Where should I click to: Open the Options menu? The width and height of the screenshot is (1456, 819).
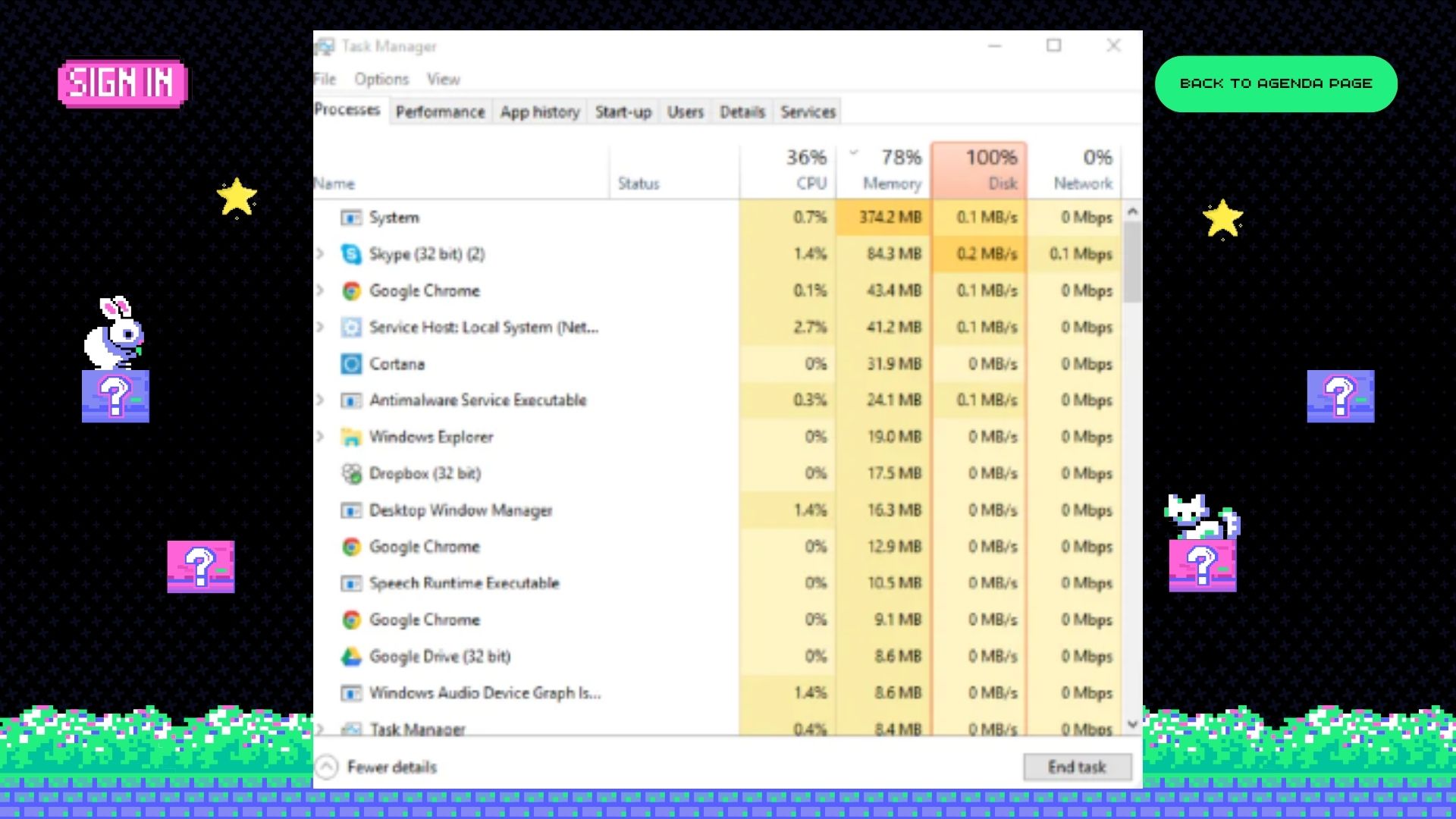pyautogui.click(x=381, y=79)
